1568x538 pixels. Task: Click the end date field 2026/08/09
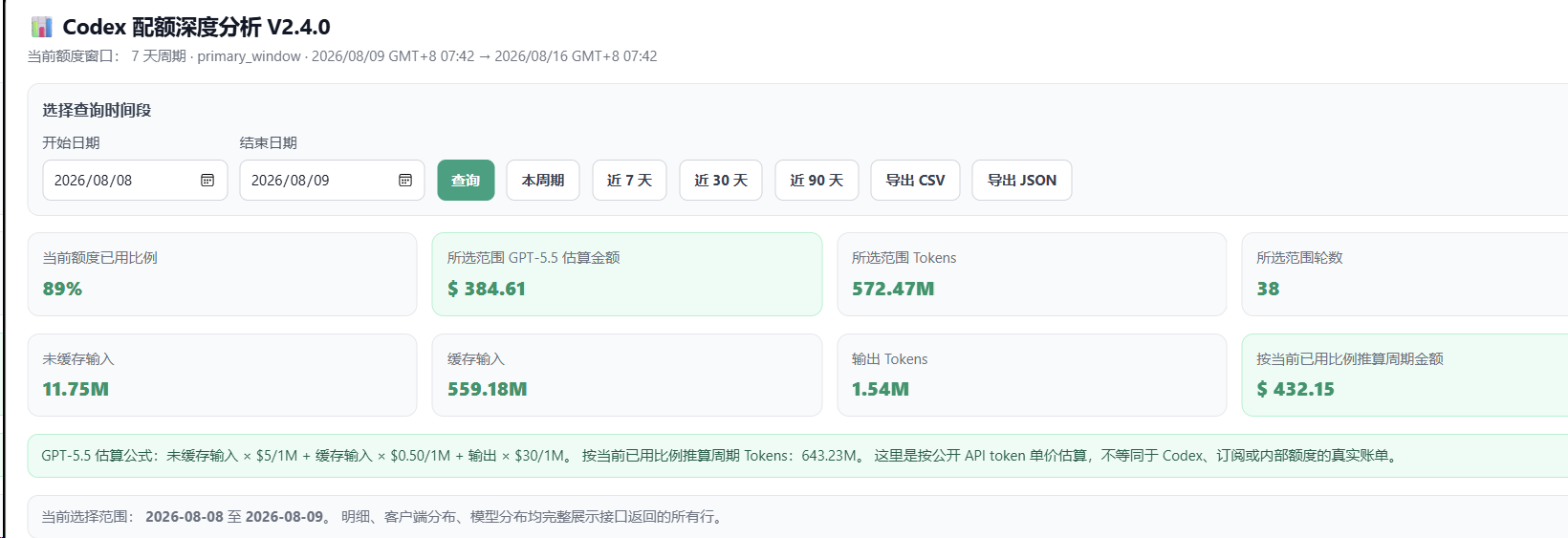tap(332, 180)
